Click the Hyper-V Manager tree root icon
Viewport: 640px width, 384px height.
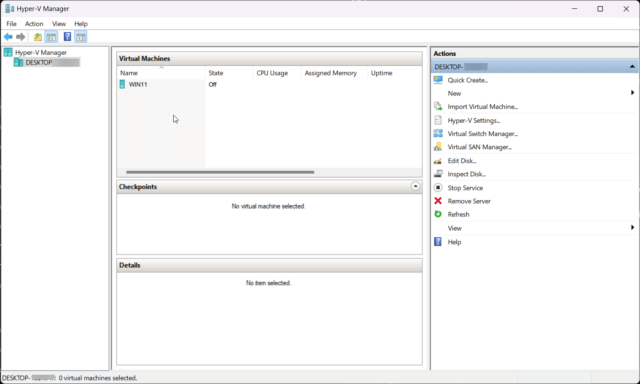coord(8,52)
